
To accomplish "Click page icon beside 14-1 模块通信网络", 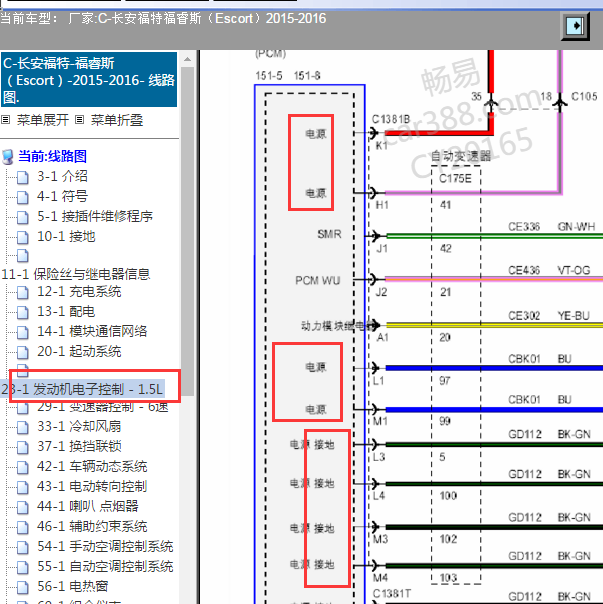I will tap(23, 333).
